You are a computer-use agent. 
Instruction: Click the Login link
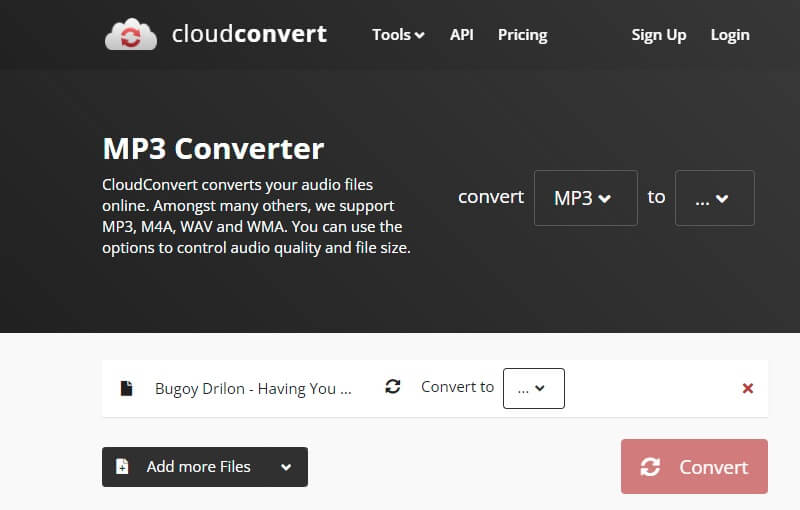click(730, 35)
